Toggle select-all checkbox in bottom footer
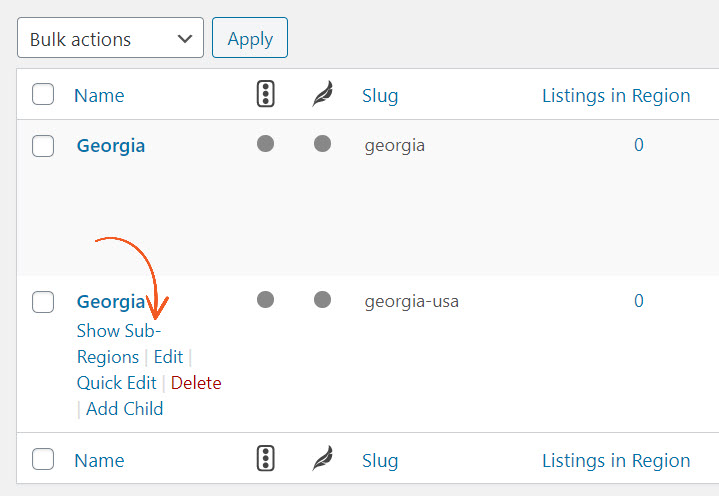 coord(43,459)
